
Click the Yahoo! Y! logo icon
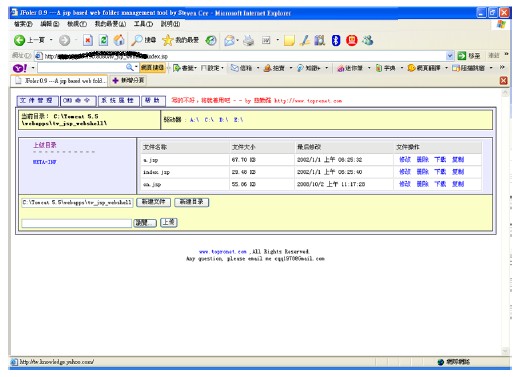point(20,68)
